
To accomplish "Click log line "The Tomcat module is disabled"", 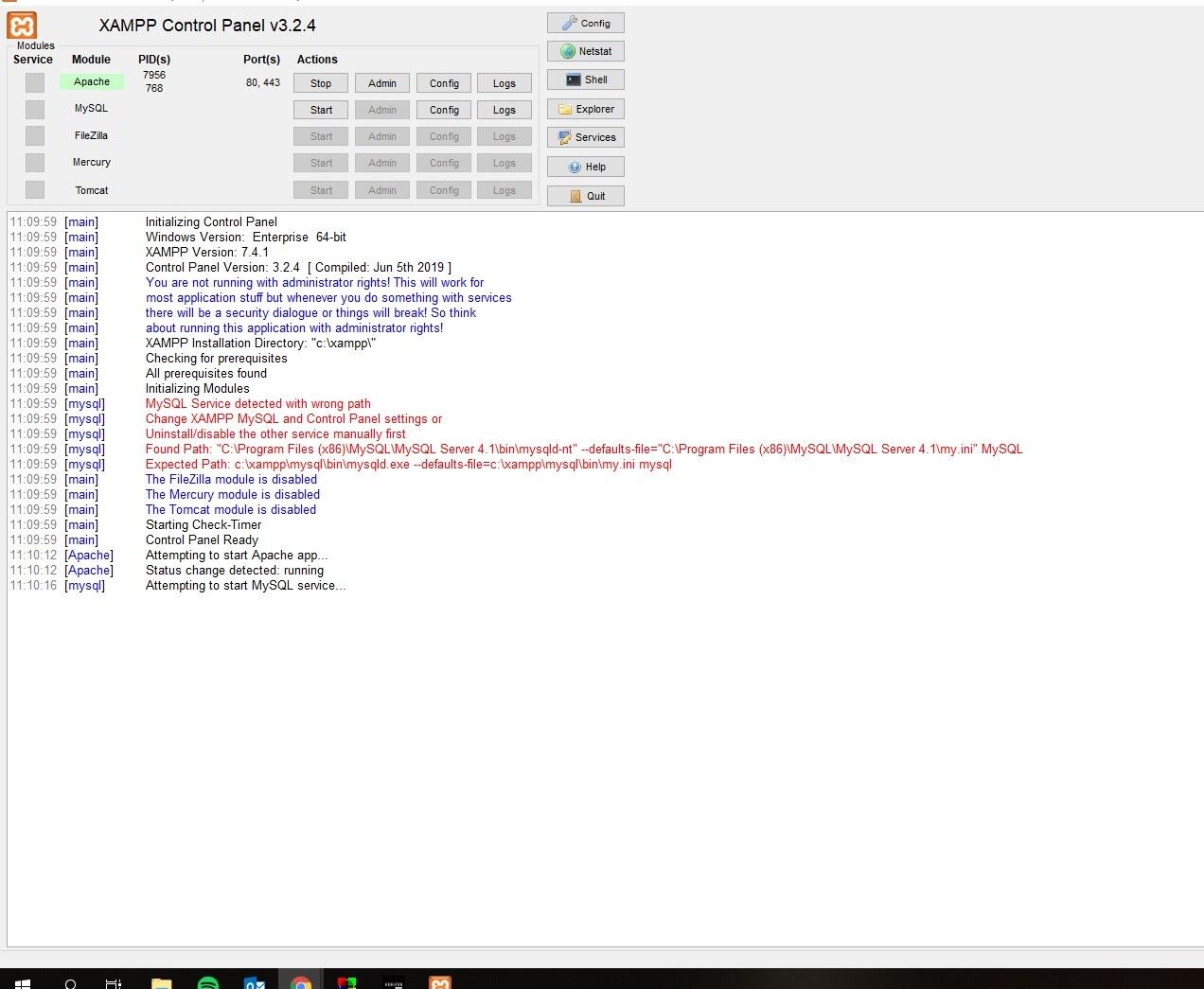I will (x=231, y=509).
